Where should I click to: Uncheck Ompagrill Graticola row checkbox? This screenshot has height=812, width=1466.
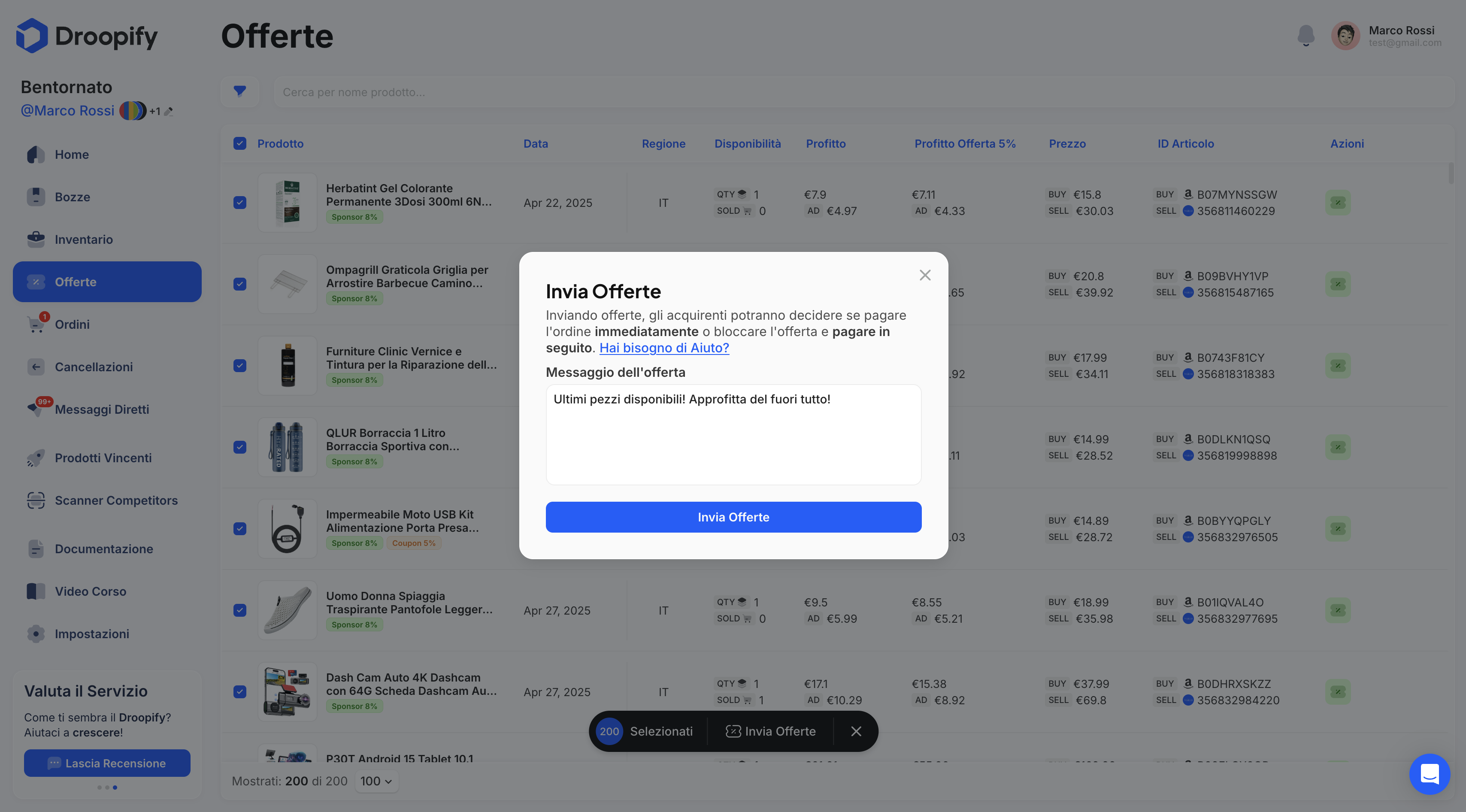coord(239,284)
